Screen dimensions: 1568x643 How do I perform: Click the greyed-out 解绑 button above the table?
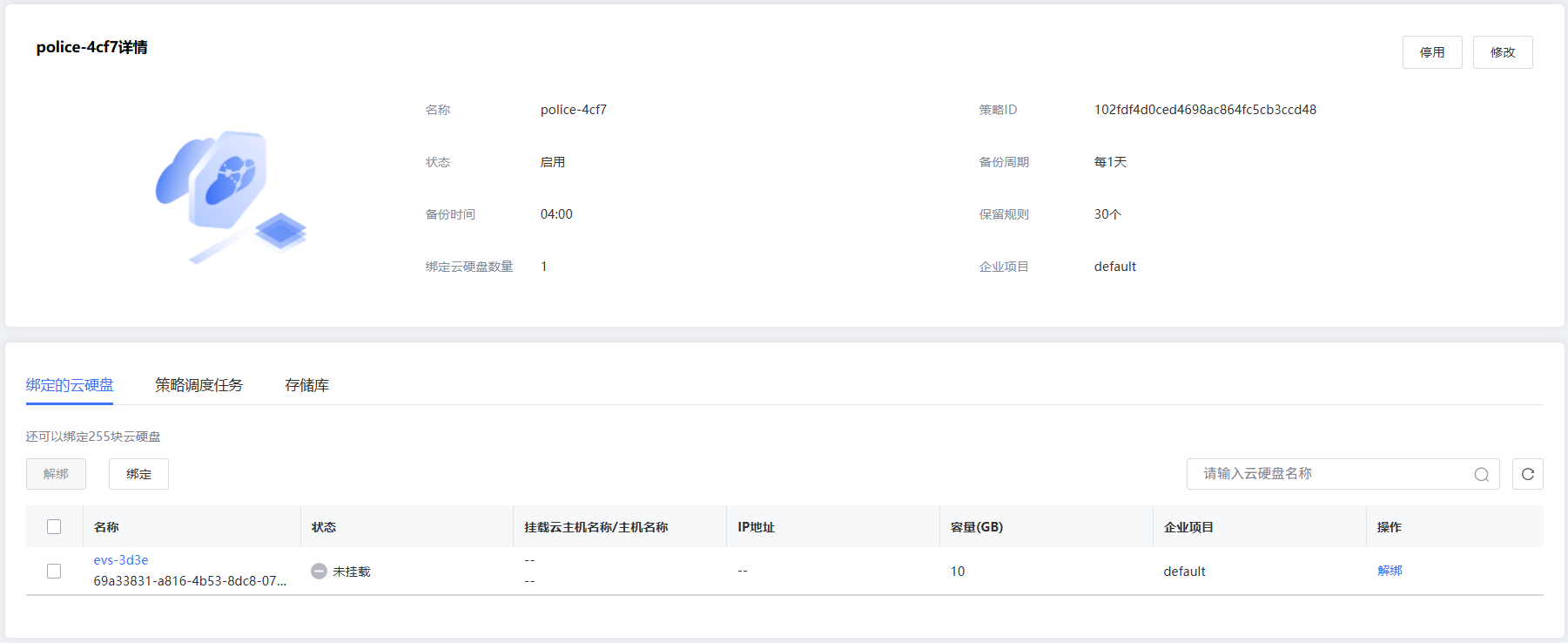tap(56, 474)
